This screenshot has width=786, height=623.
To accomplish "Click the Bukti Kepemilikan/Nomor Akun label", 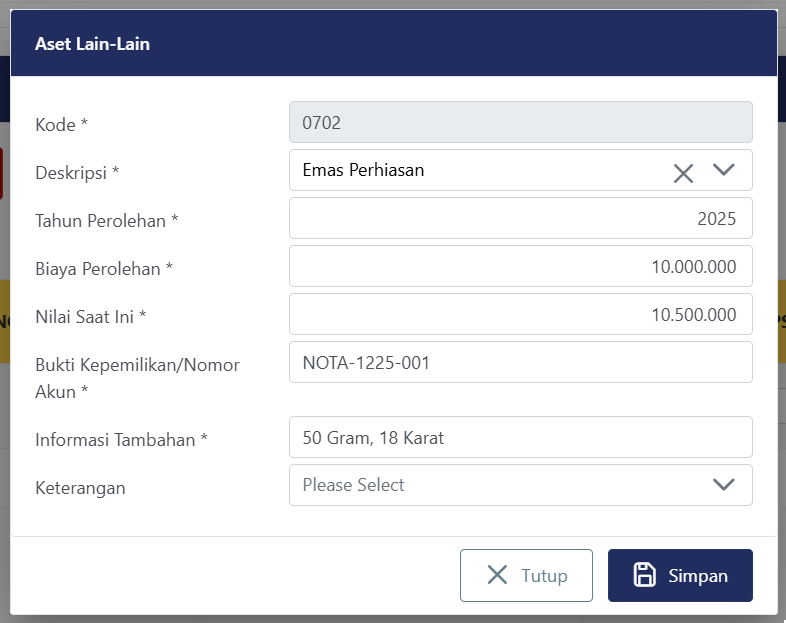I will pos(137,377).
